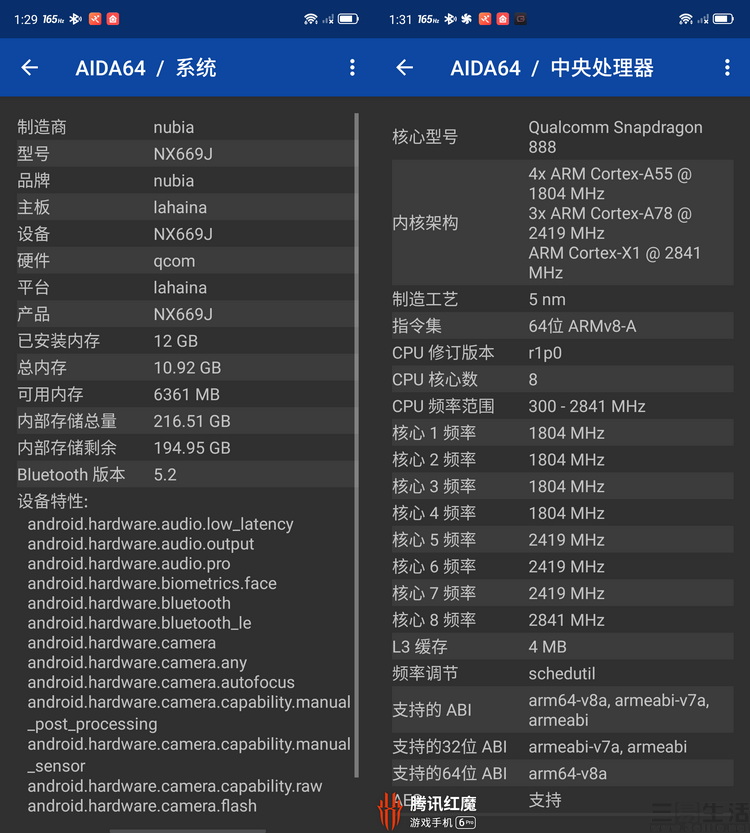
Task: Open overflow menu on 中央处理器 screen
Action: (727, 67)
